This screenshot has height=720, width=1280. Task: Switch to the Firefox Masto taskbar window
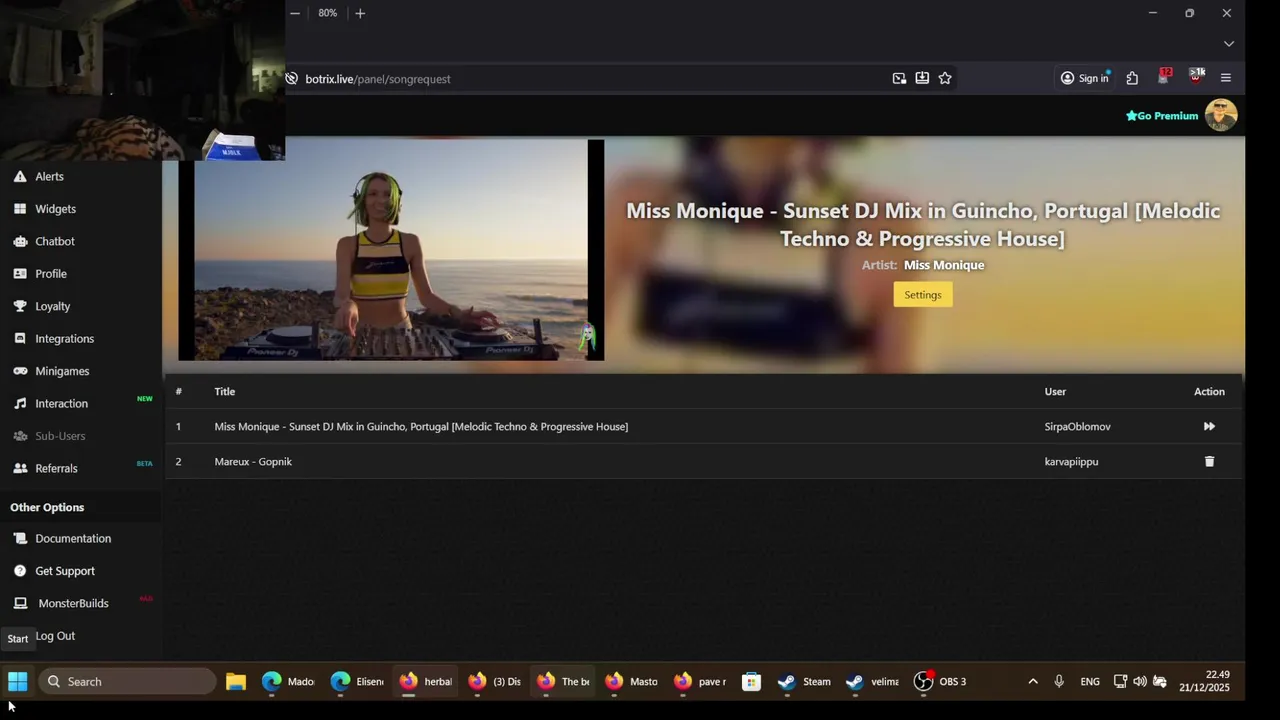(x=632, y=682)
